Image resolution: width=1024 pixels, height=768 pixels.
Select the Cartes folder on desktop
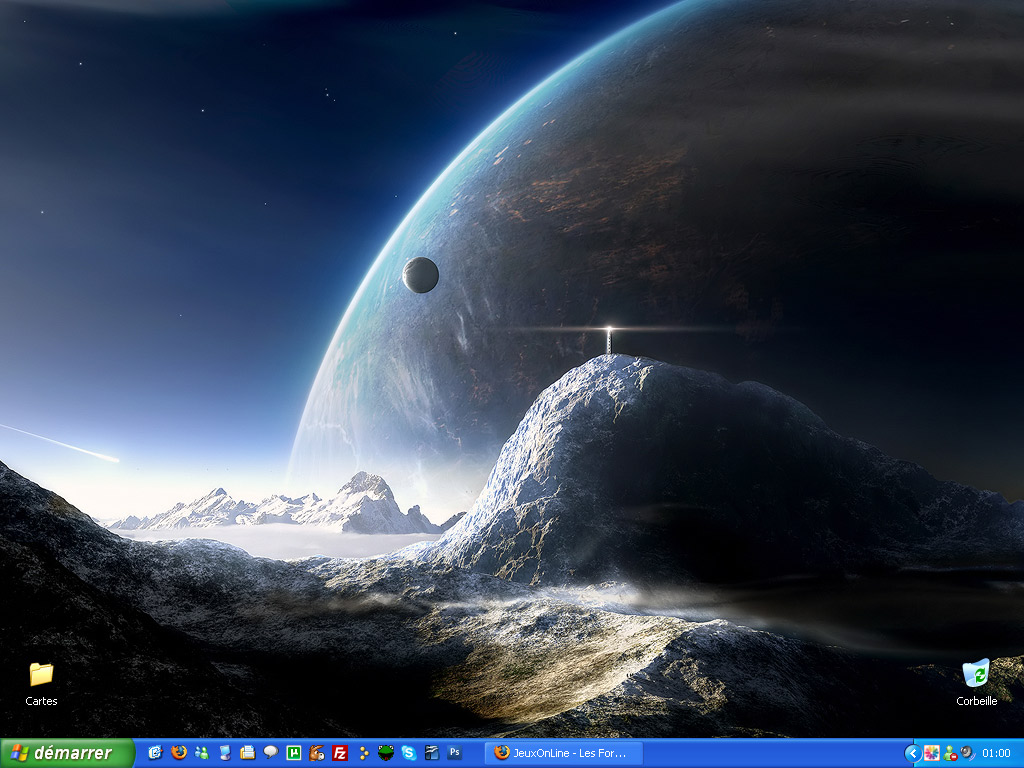click(41, 684)
